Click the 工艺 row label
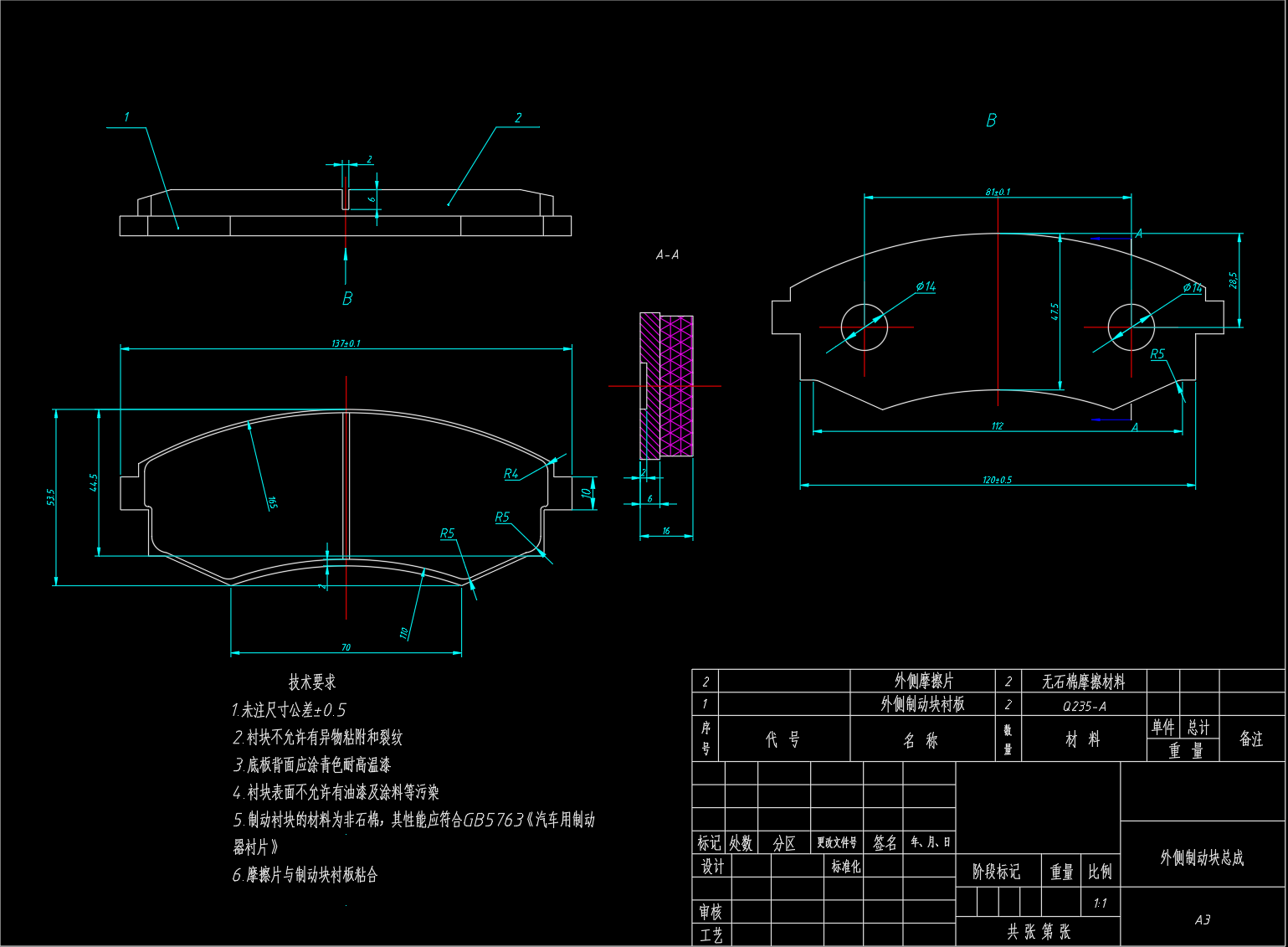 pos(711,935)
